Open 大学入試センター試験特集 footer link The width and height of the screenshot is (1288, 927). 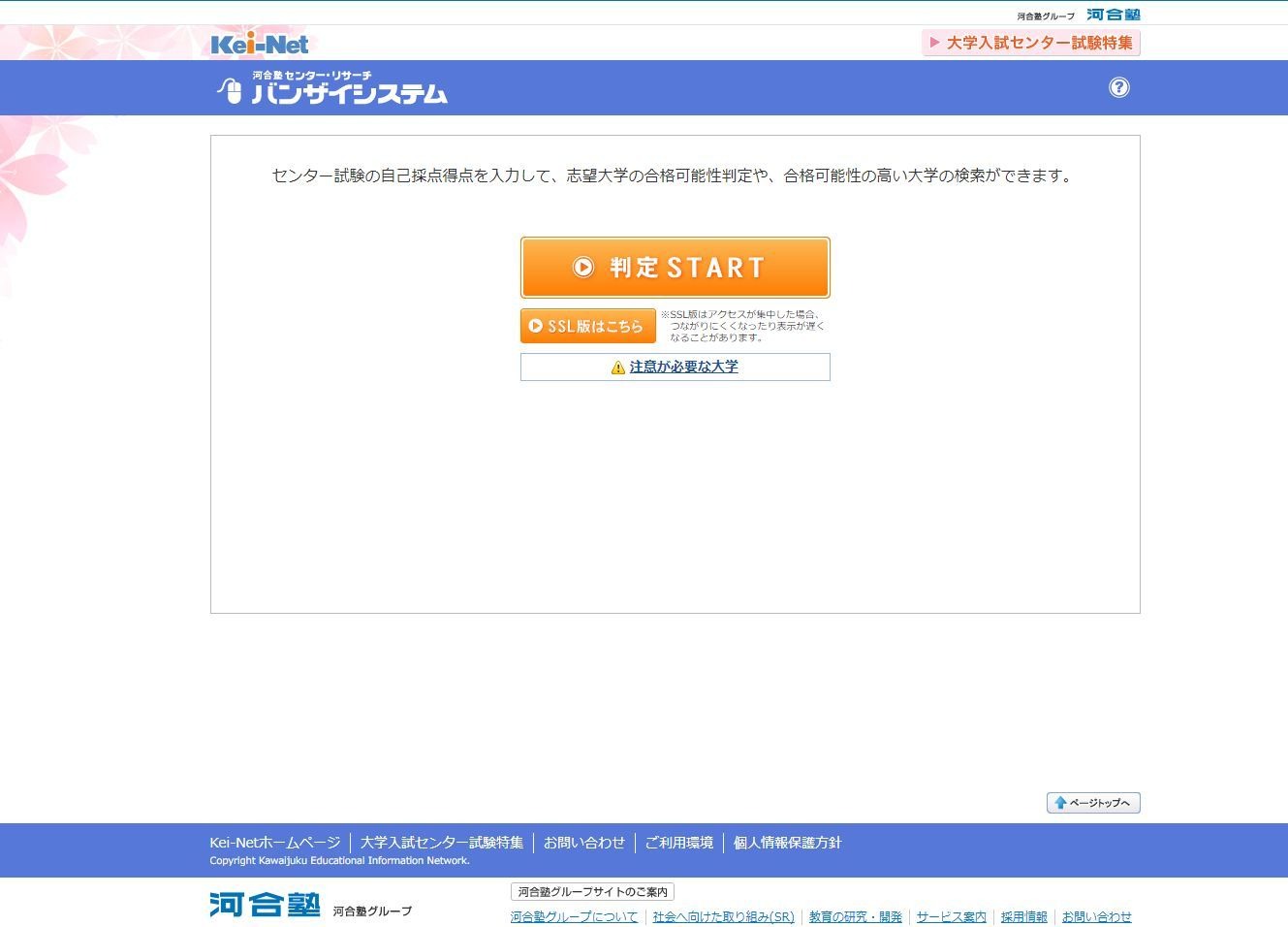pos(442,843)
